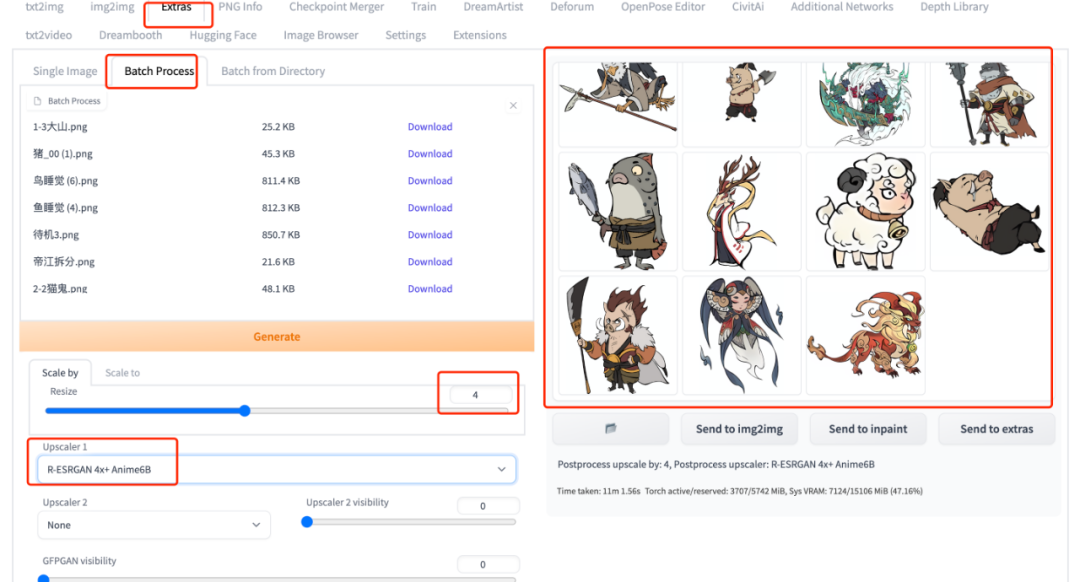The width and height of the screenshot is (1080, 582).
Task: Select the fluffy white sheep thumbnail
Action: (x=866, y=211)
